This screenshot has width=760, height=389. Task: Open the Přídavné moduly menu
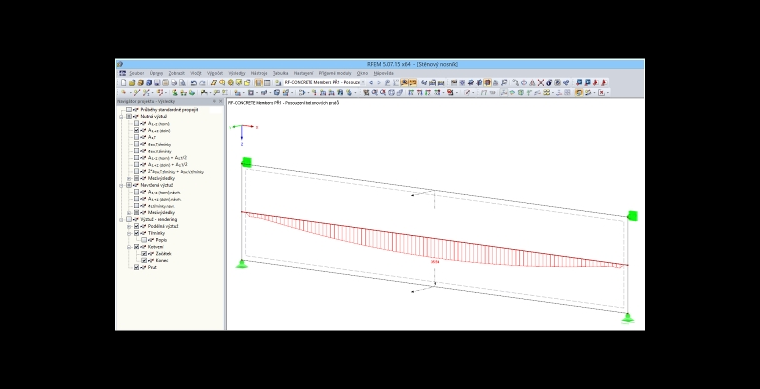coord(335,73)
